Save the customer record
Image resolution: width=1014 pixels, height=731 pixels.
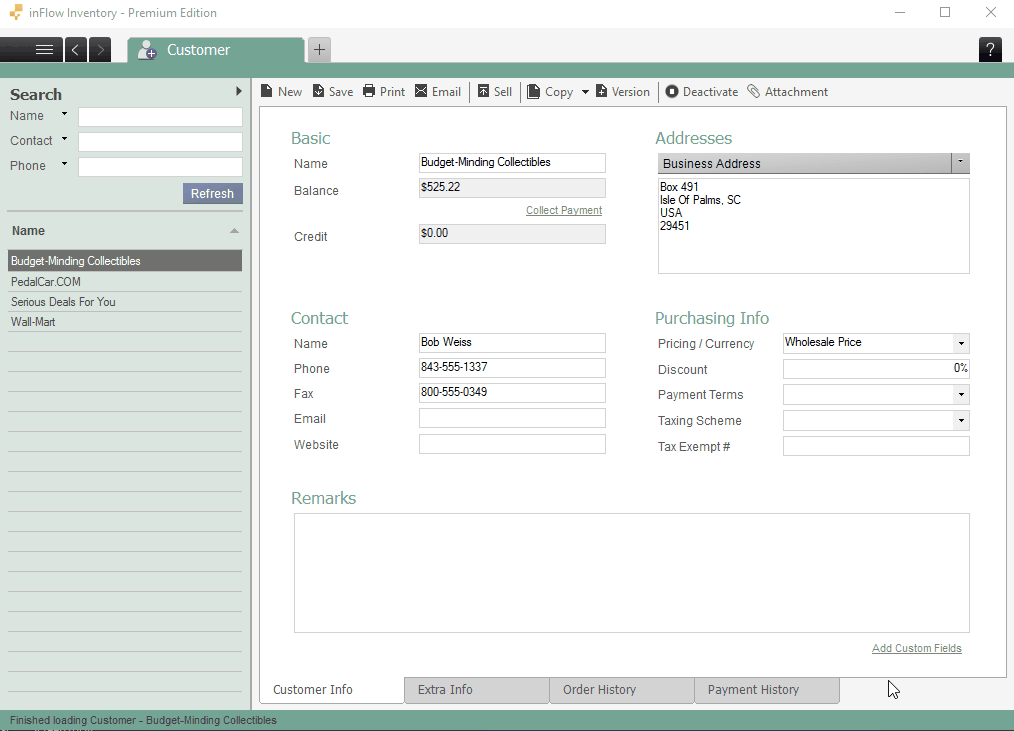(x=333, y=92)
